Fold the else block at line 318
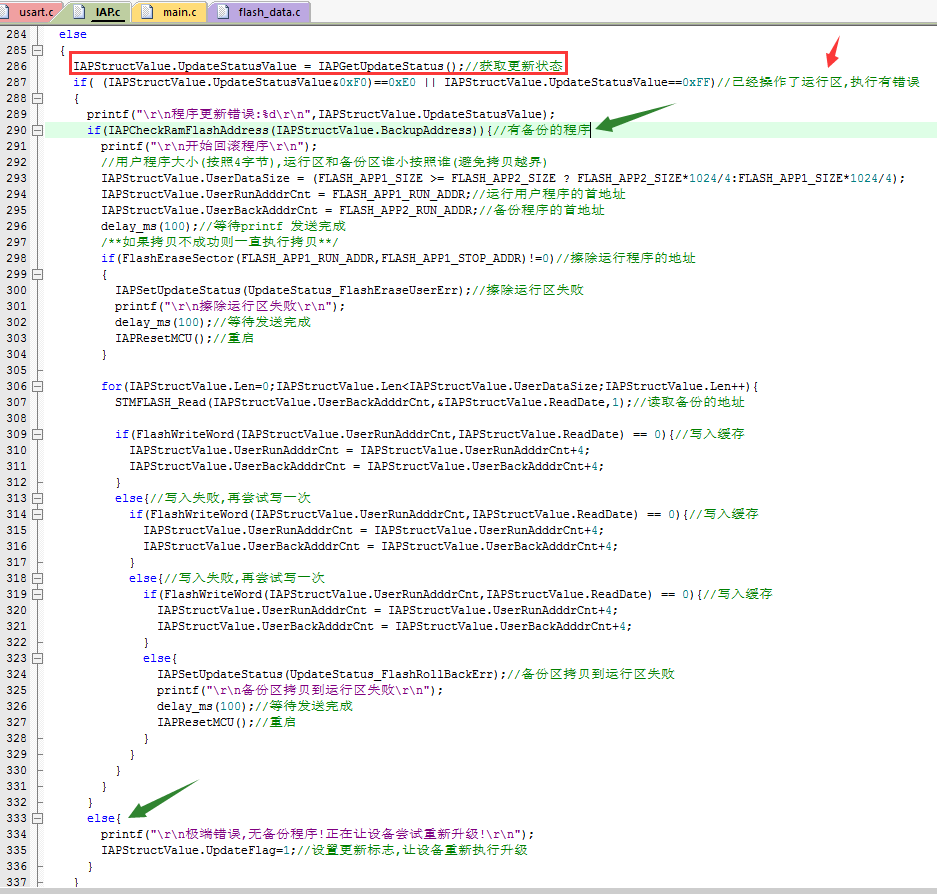Image resolution: width=937 pixels, height=894 pixels. coord(38,578)
